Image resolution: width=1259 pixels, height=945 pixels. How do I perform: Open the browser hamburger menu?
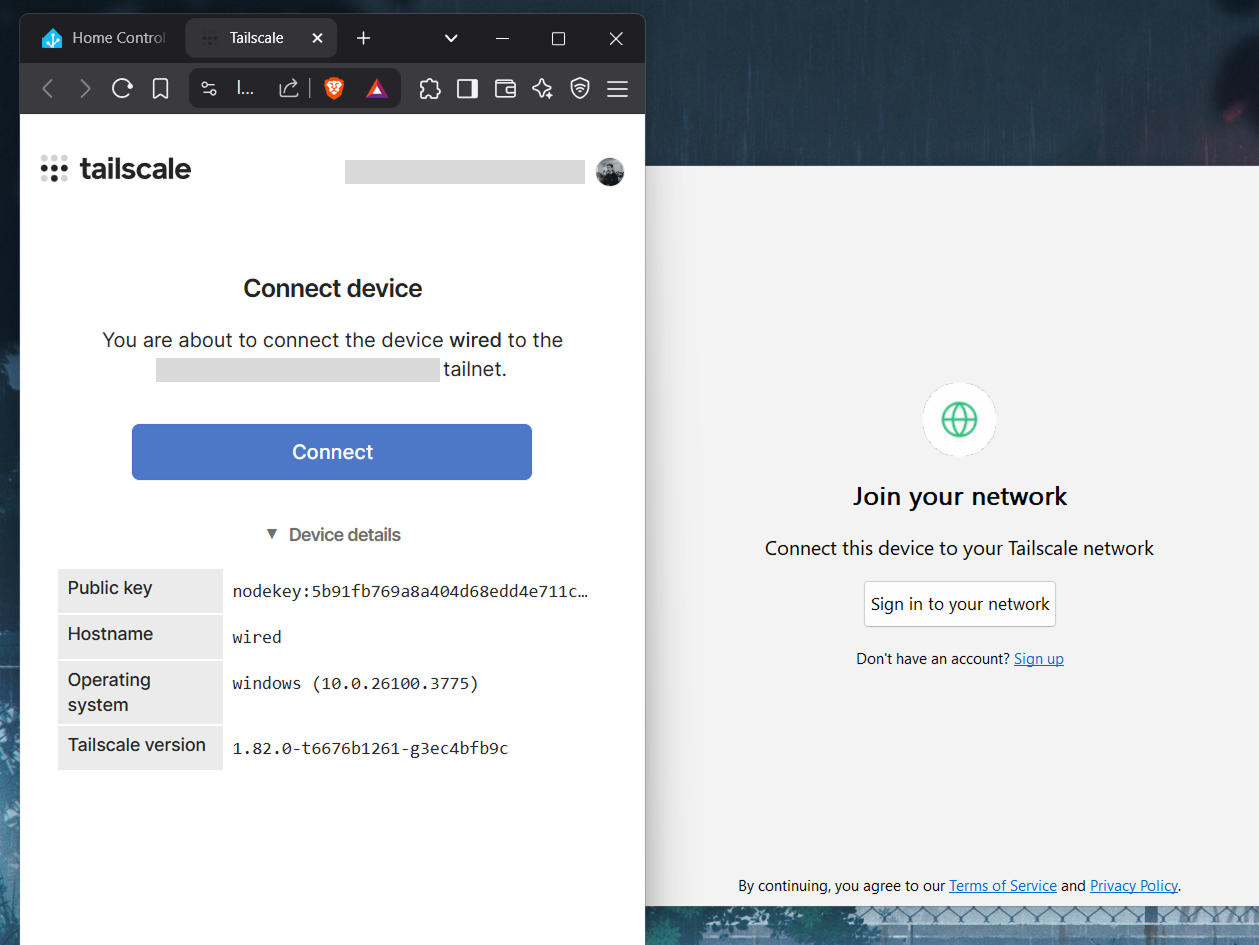(x=617, y=89)
